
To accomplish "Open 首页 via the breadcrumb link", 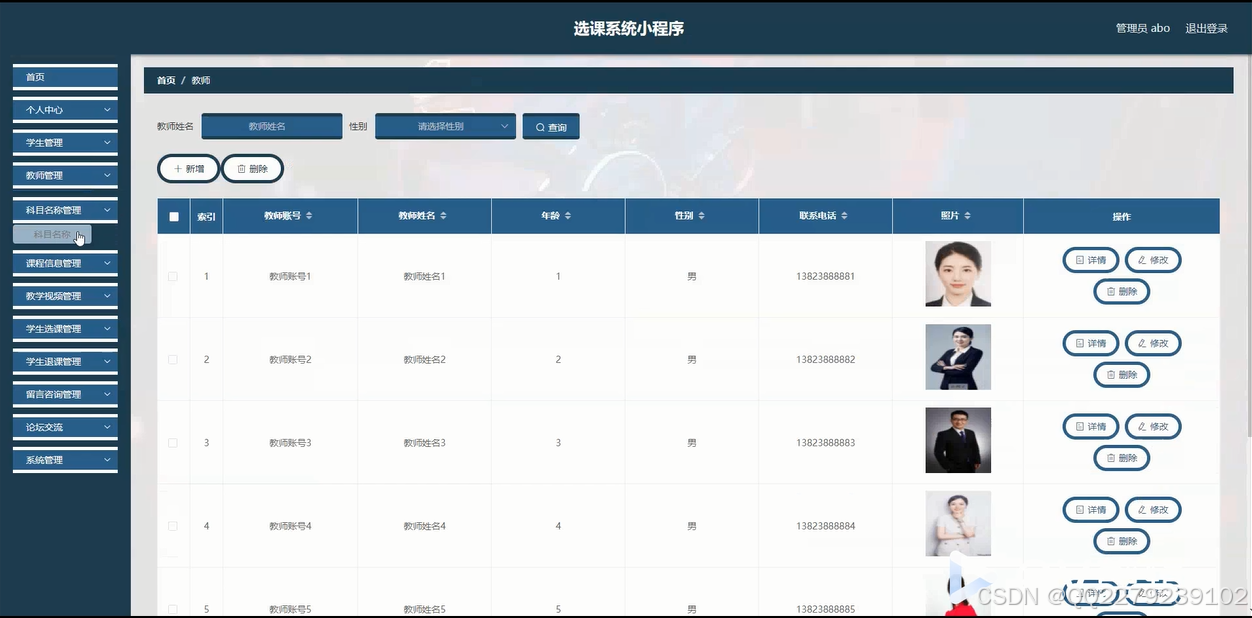I will pos(166,80).
